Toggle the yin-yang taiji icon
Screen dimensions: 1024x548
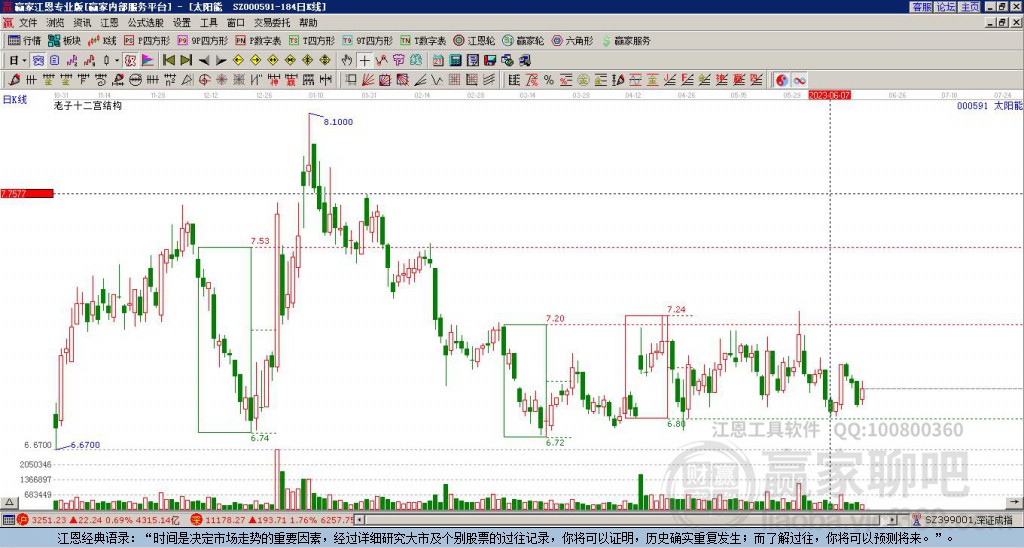(782, 80)
